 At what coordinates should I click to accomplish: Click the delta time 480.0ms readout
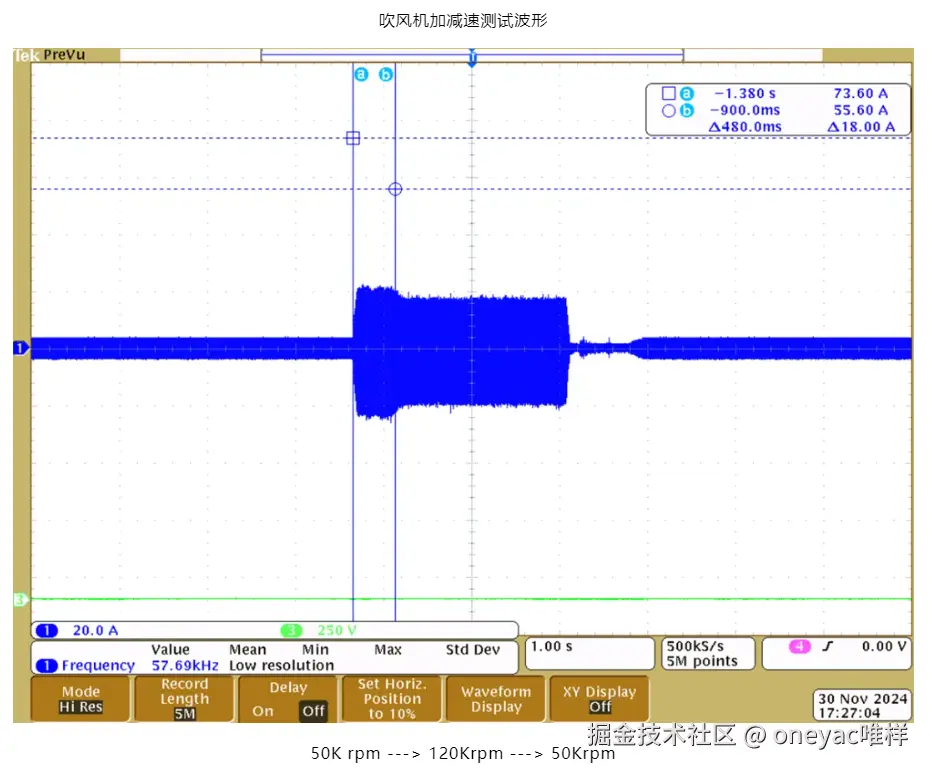coord(745,127)
